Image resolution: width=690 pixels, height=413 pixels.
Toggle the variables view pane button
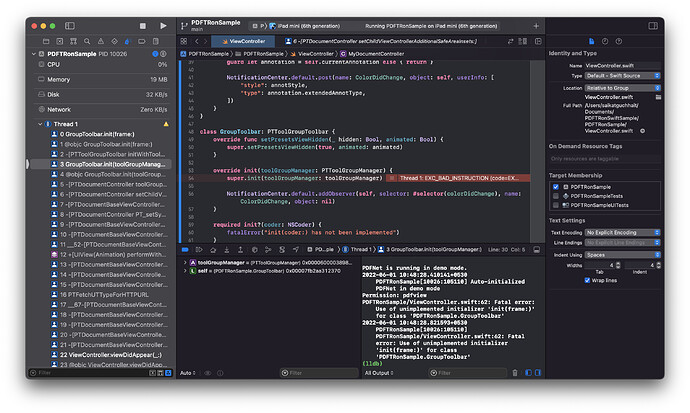pos(529,373)
